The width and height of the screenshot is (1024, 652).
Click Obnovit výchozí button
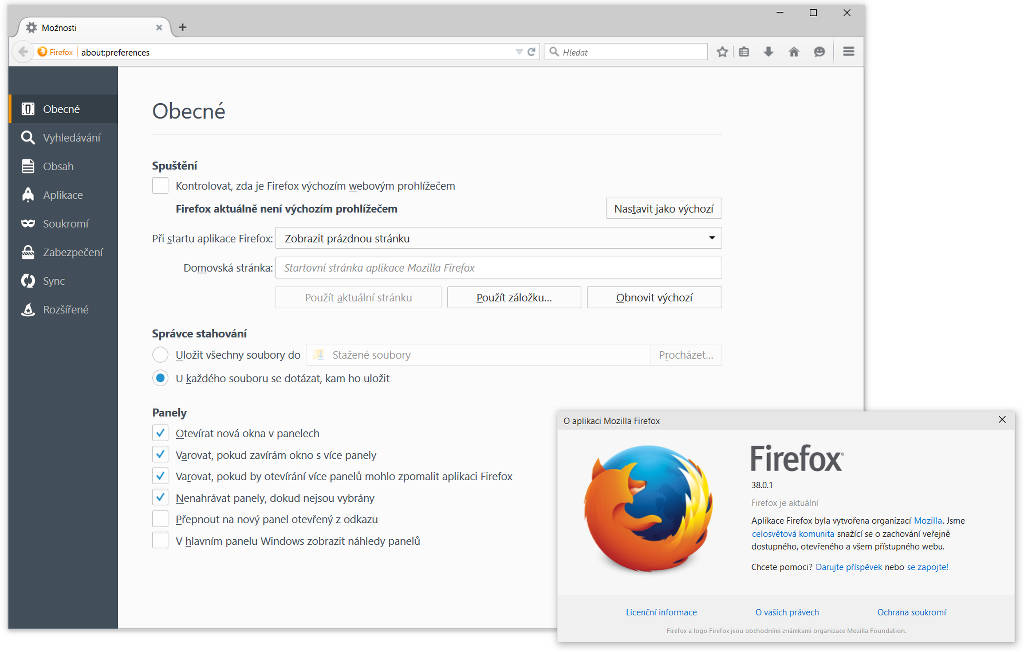click(x=654, y=297)
